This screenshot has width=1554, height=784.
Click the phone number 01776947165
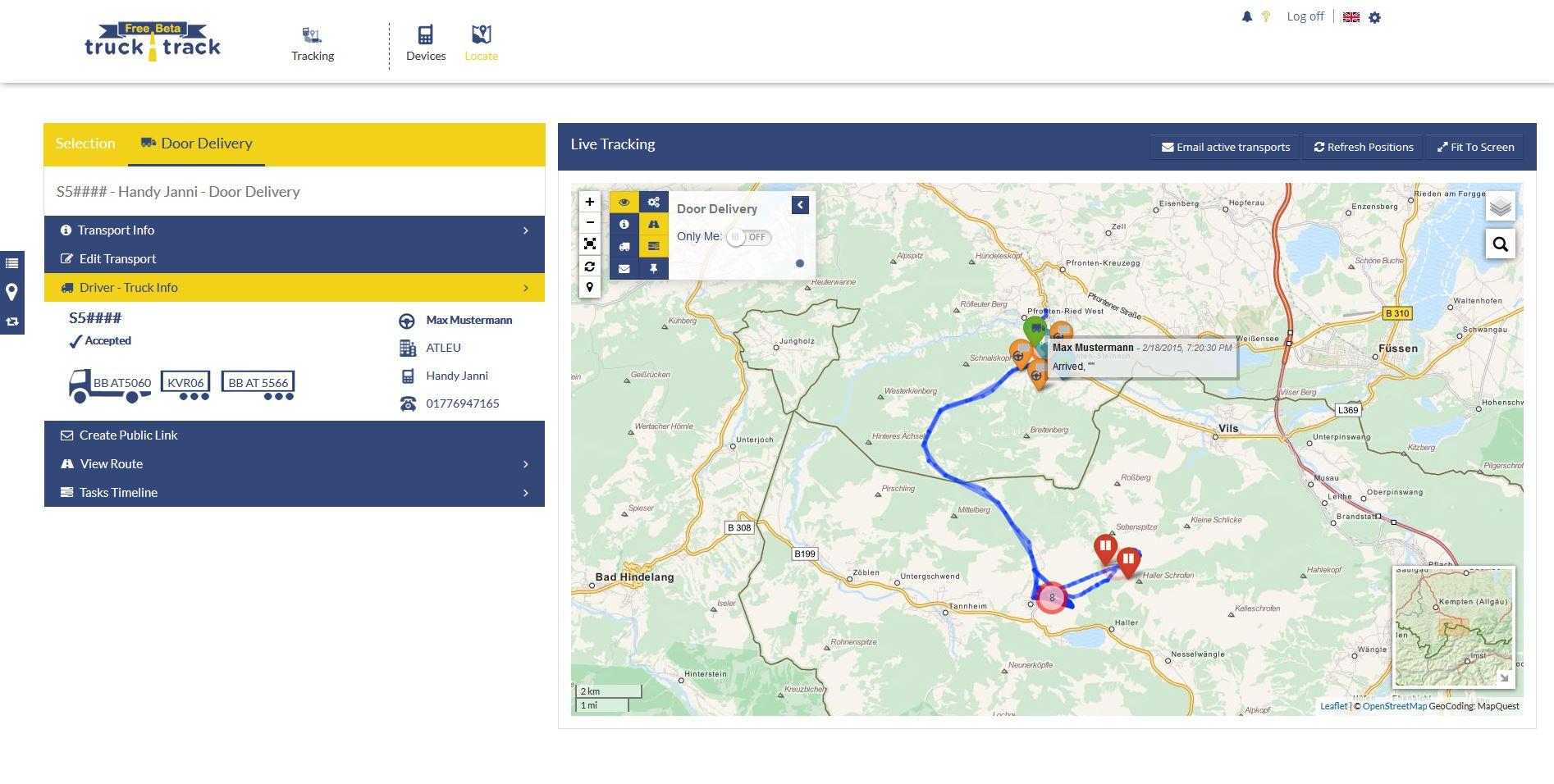click(463, 403)
